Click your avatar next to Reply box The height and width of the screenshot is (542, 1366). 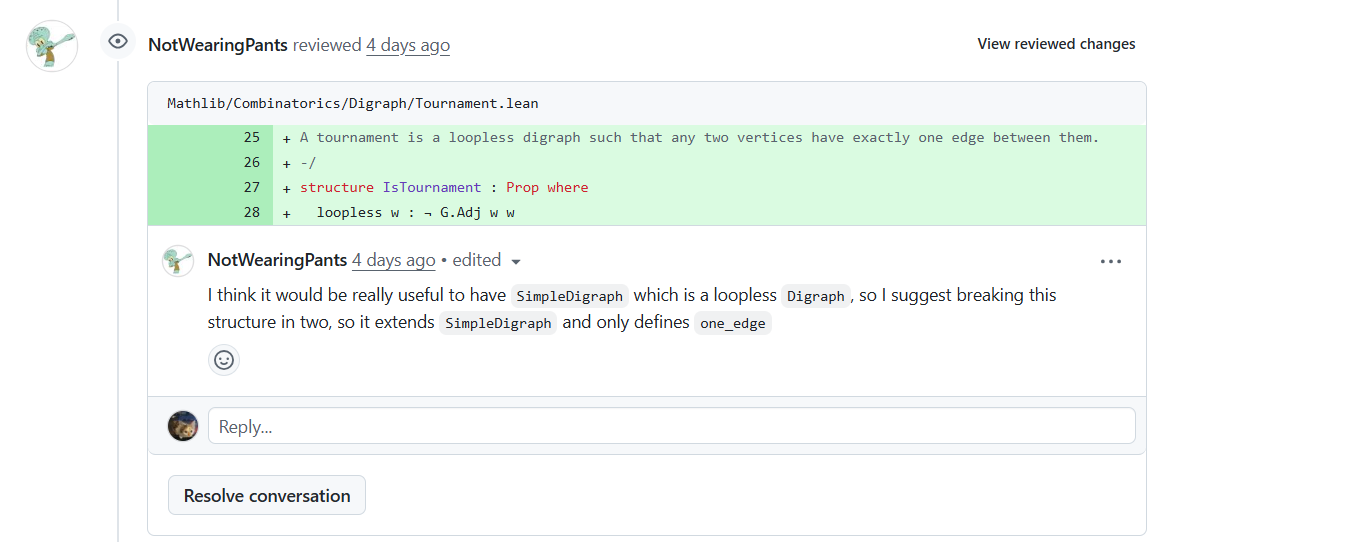[182, 426]
